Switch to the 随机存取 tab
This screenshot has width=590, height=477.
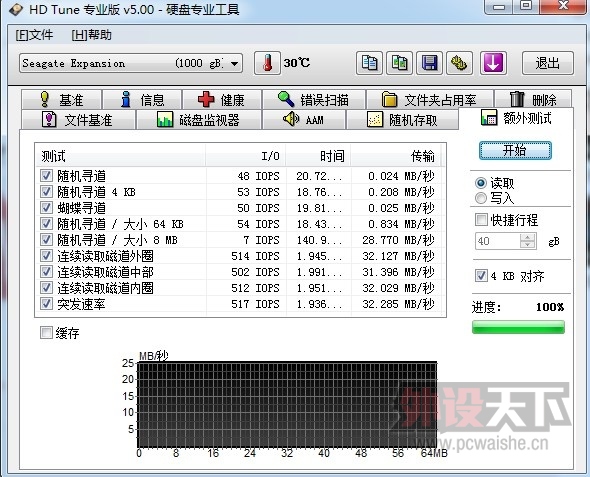[x=402, y=120]
